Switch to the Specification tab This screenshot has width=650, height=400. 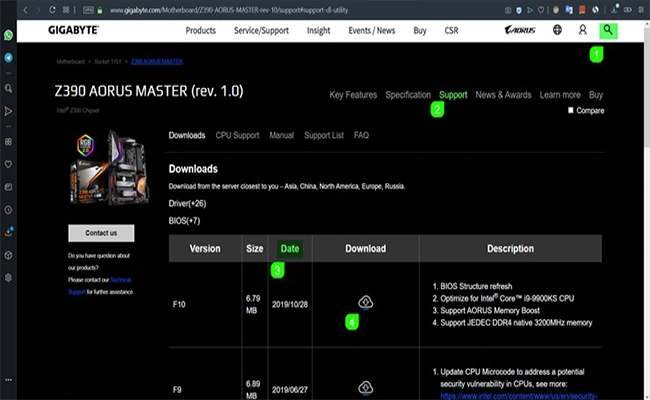pos(408,95)
